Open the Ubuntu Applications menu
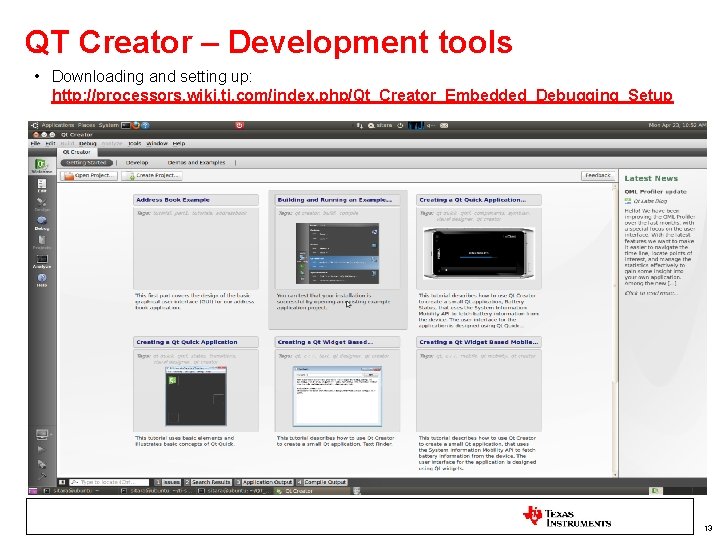This screenshot has height=540, width=720. tap(57, 125)
